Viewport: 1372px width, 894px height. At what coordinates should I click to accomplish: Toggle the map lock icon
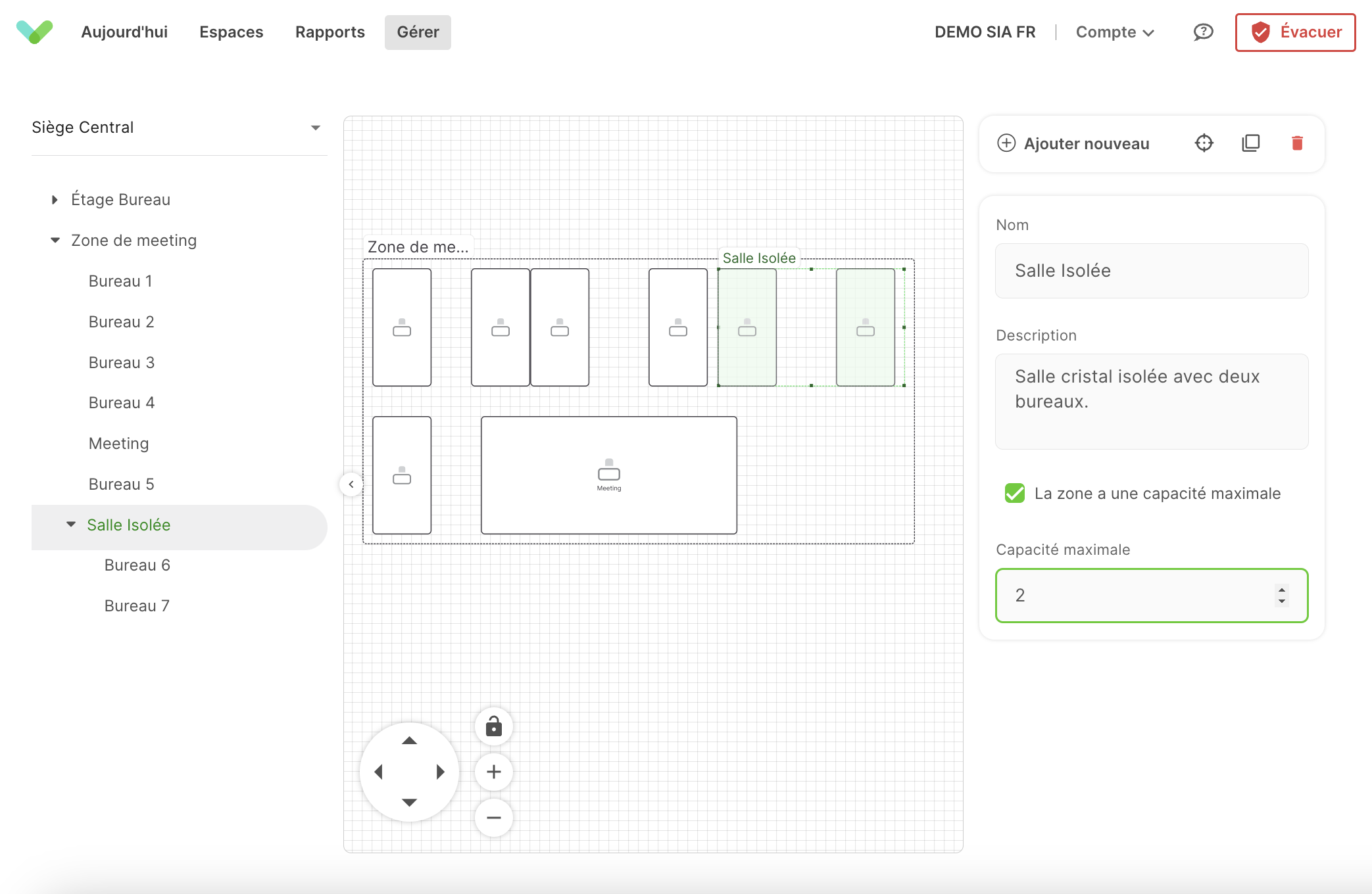point(494,726)
